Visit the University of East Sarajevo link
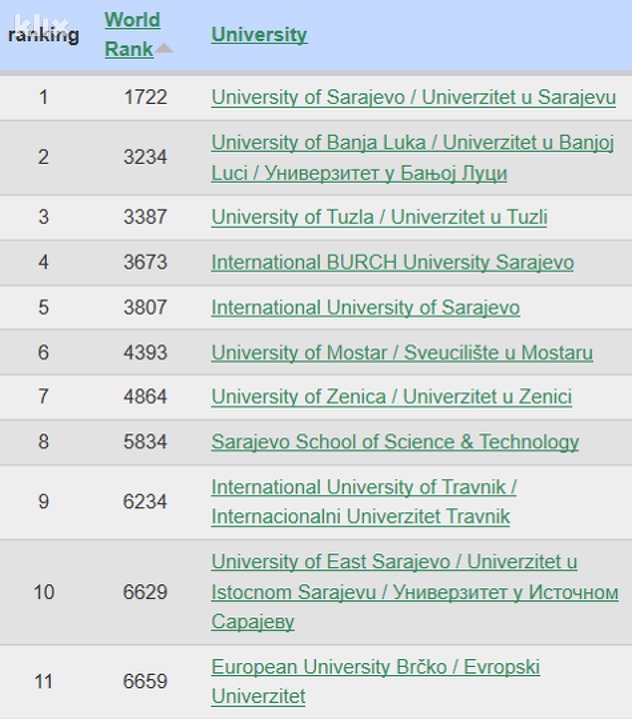Viewport: 632px width, 719px height. [x=414, y=592]
